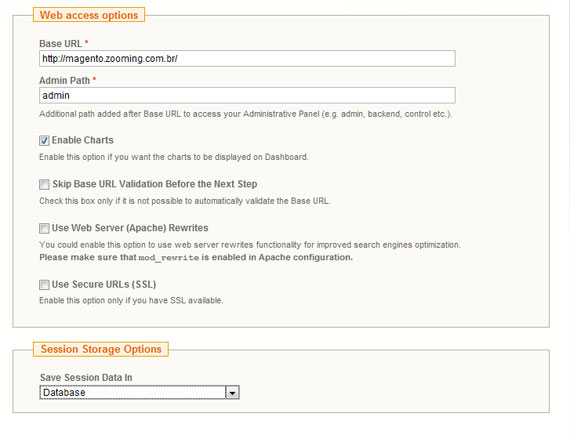Click the charts Dashboard description text
570x435 pixels.
174,157
